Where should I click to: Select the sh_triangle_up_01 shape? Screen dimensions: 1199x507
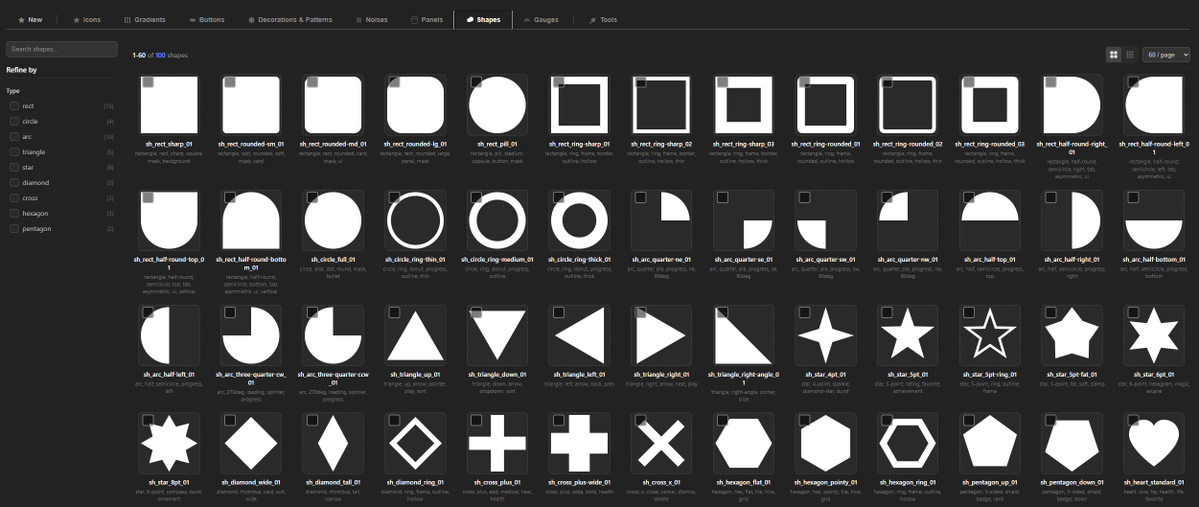[414, 335]
